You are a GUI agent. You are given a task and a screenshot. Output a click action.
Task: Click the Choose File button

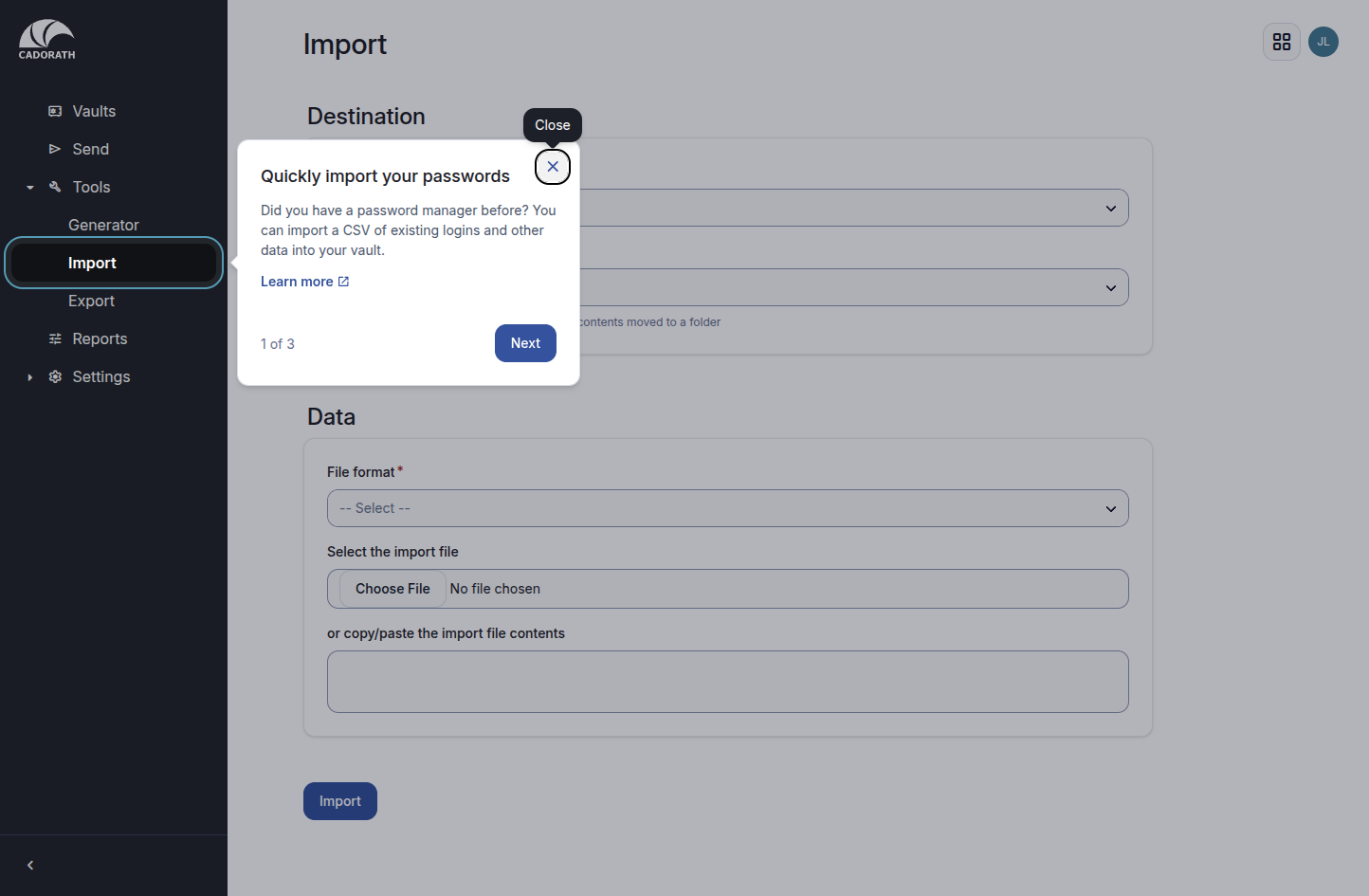pyautogui.click(x=392, y=589)
